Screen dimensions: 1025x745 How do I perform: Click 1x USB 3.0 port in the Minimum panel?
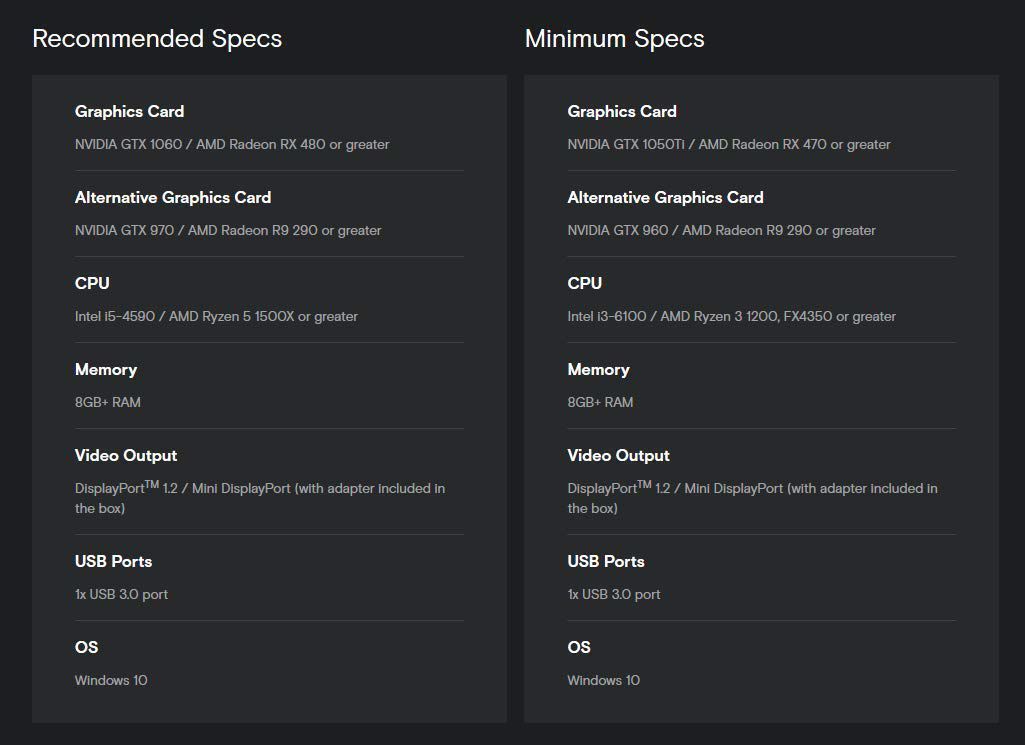[613, 594]
